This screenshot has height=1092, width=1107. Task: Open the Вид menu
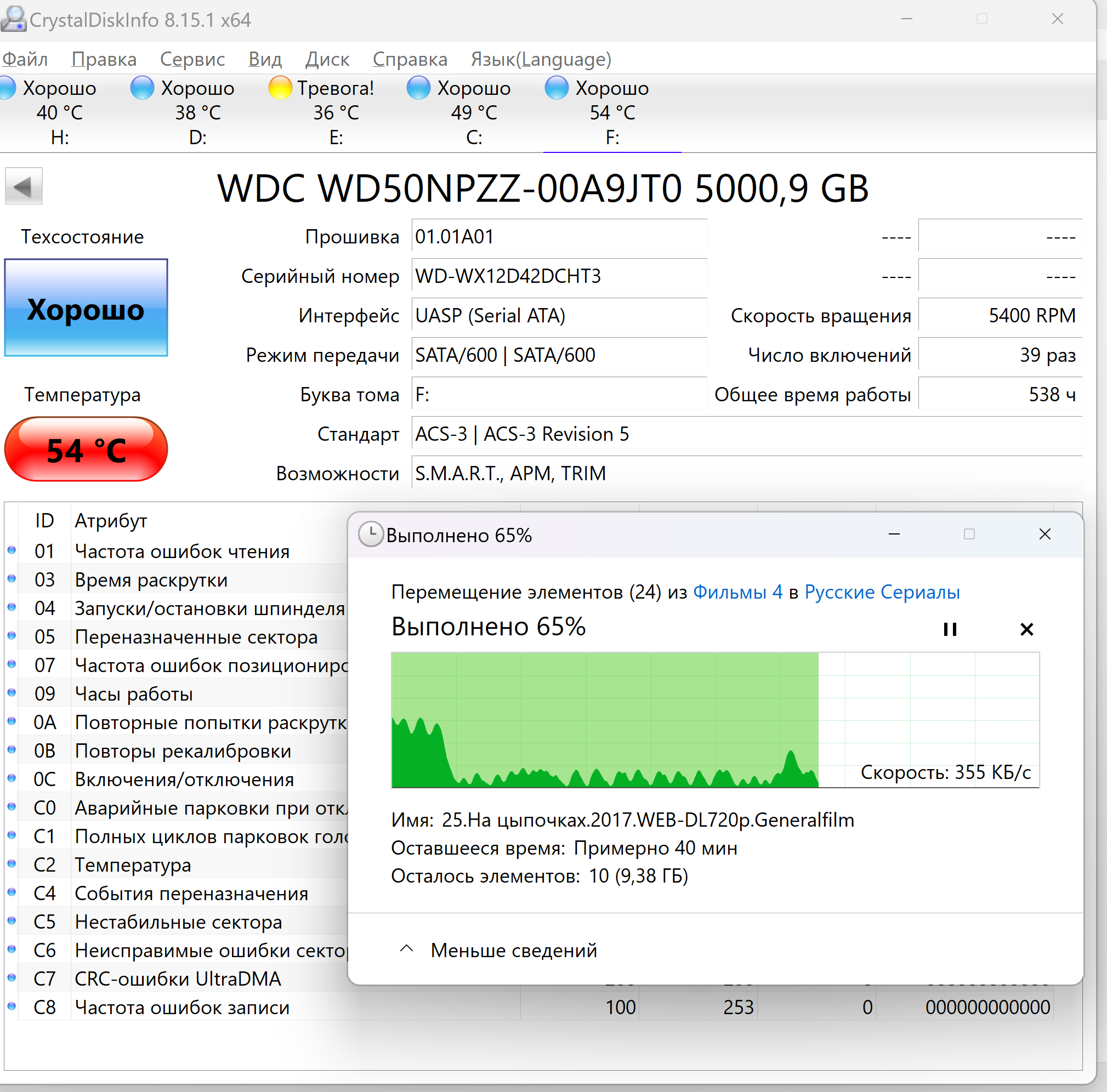[265, 59]
